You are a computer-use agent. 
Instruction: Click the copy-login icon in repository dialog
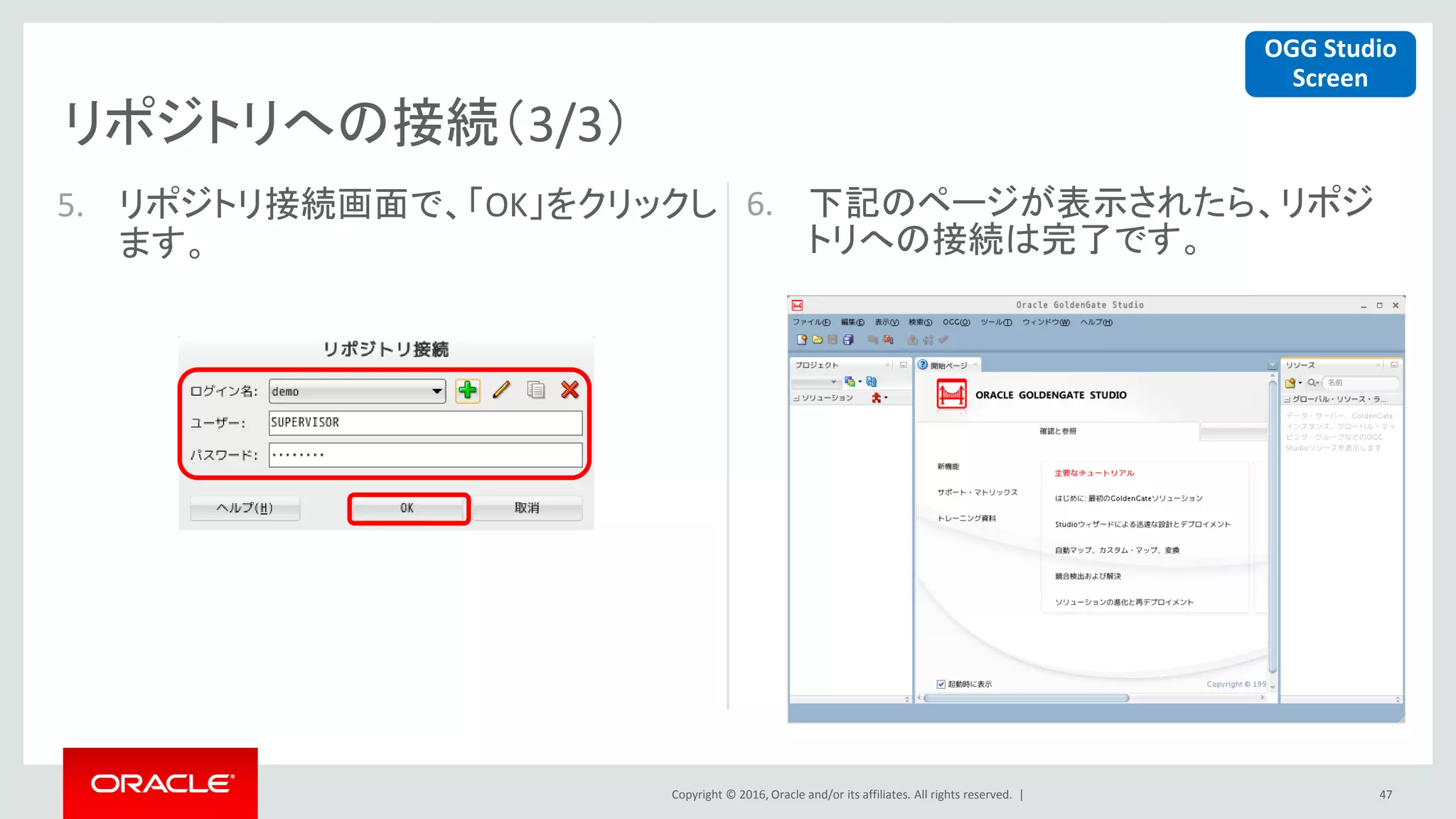pyautogui.click(x=536, y=390)
